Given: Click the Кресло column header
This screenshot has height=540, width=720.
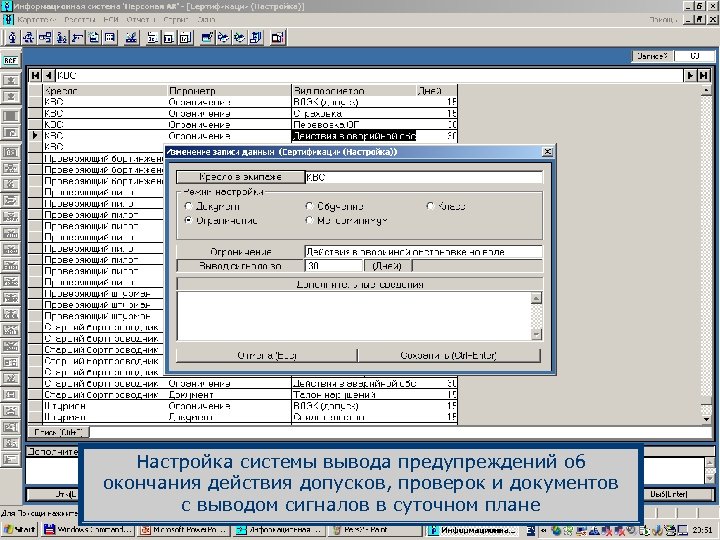Looking at the screenshot, I should 105,90.
